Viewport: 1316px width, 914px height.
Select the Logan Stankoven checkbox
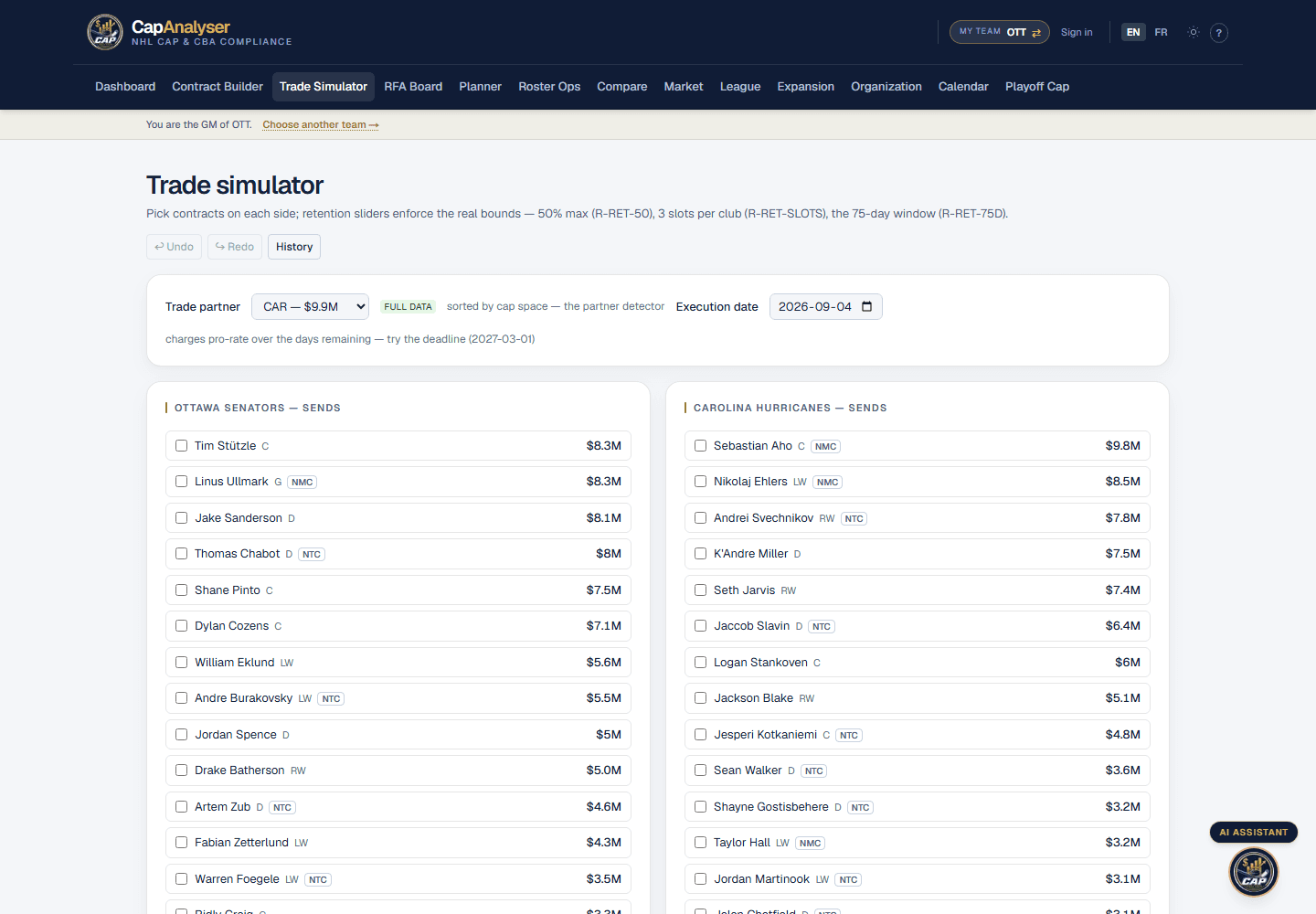click(x=700, y=663)
